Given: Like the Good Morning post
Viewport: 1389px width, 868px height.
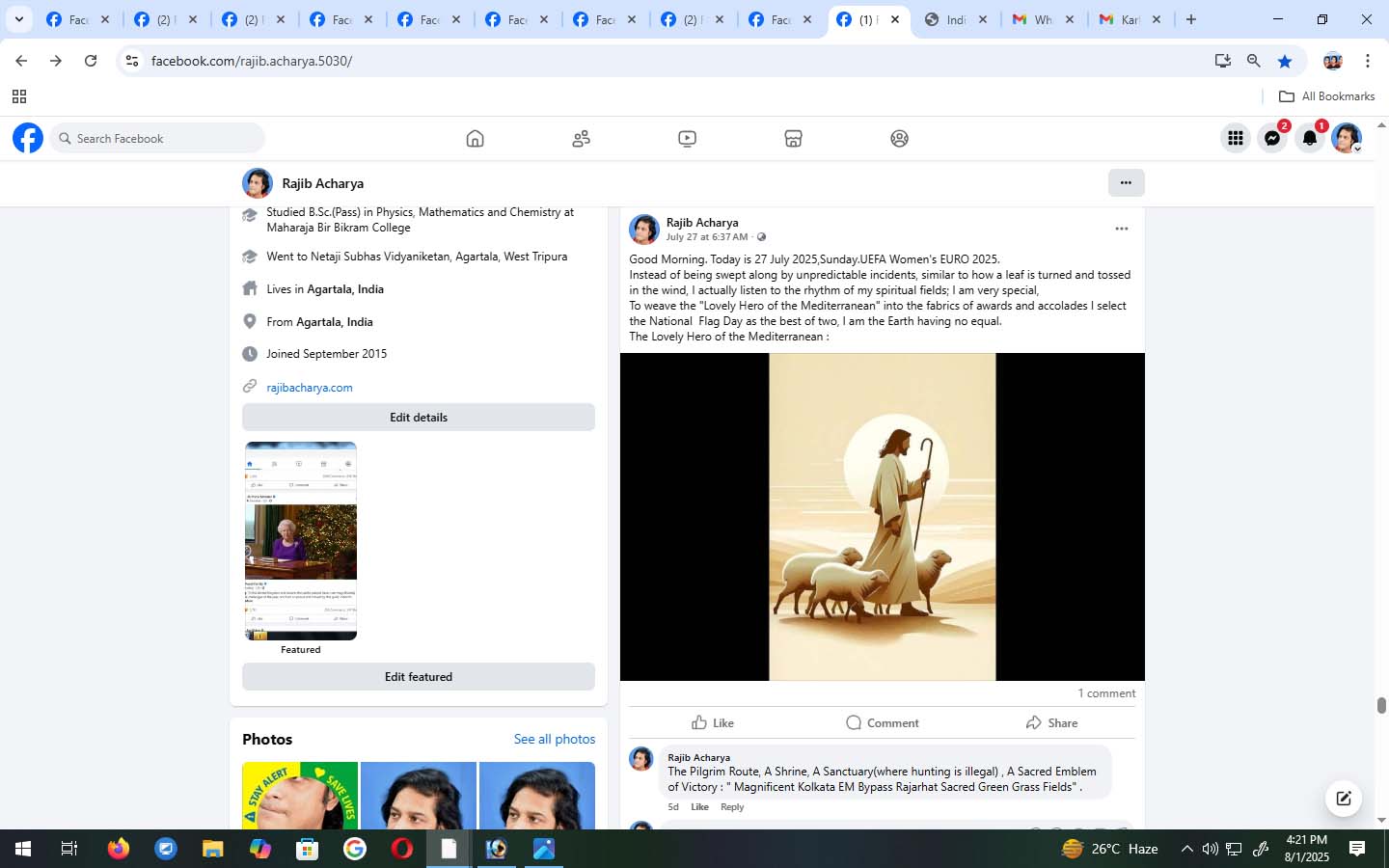Looking at the screenshot, I should point(713,722).
